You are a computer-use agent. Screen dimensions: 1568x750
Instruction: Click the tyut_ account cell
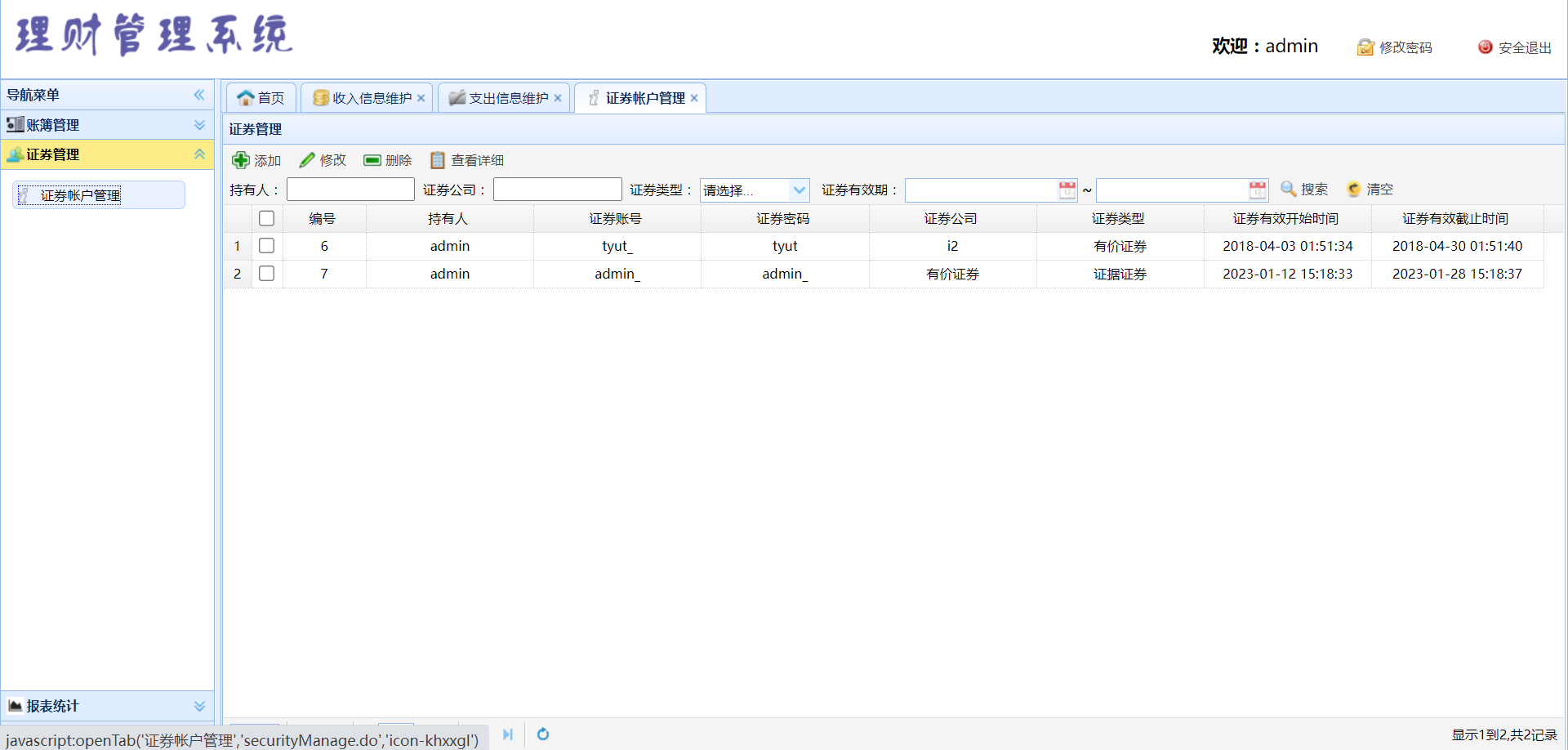(617, 246)
